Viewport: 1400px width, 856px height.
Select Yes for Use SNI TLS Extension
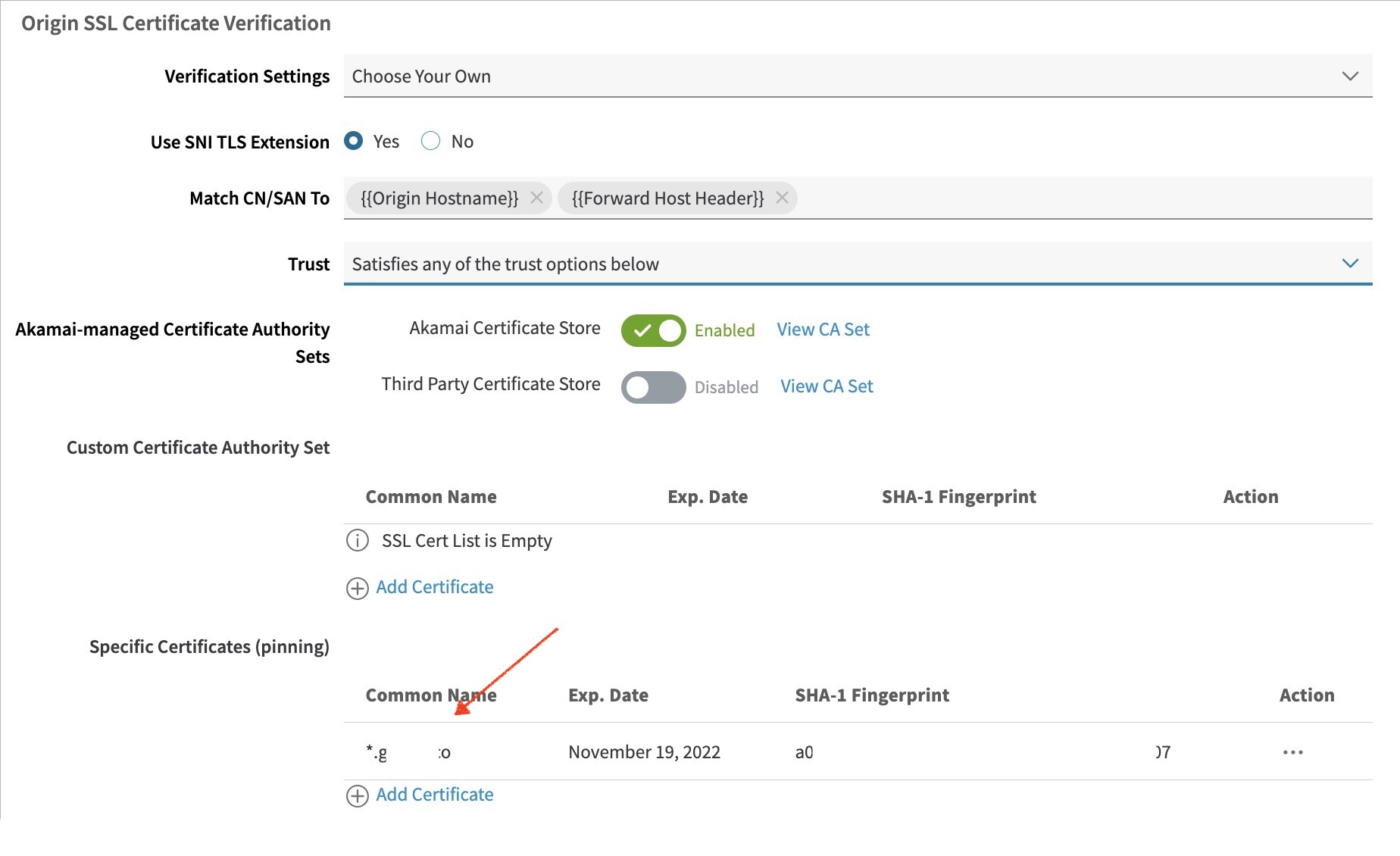point(354,142)
